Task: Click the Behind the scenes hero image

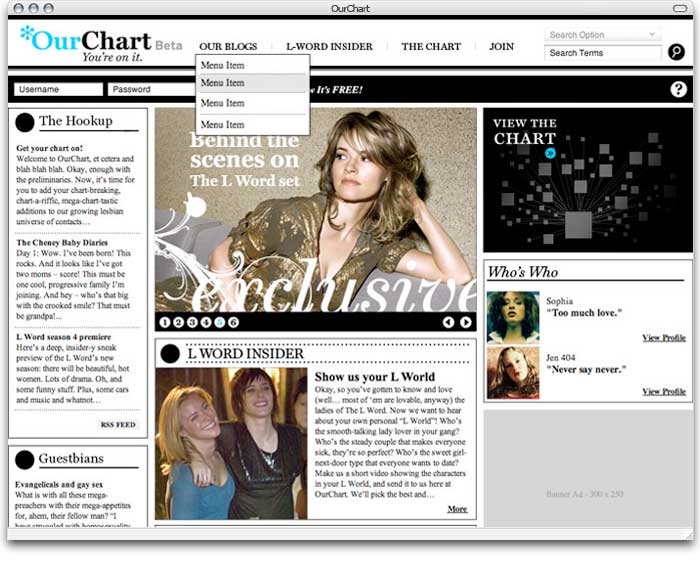Action: pos(316,210)
